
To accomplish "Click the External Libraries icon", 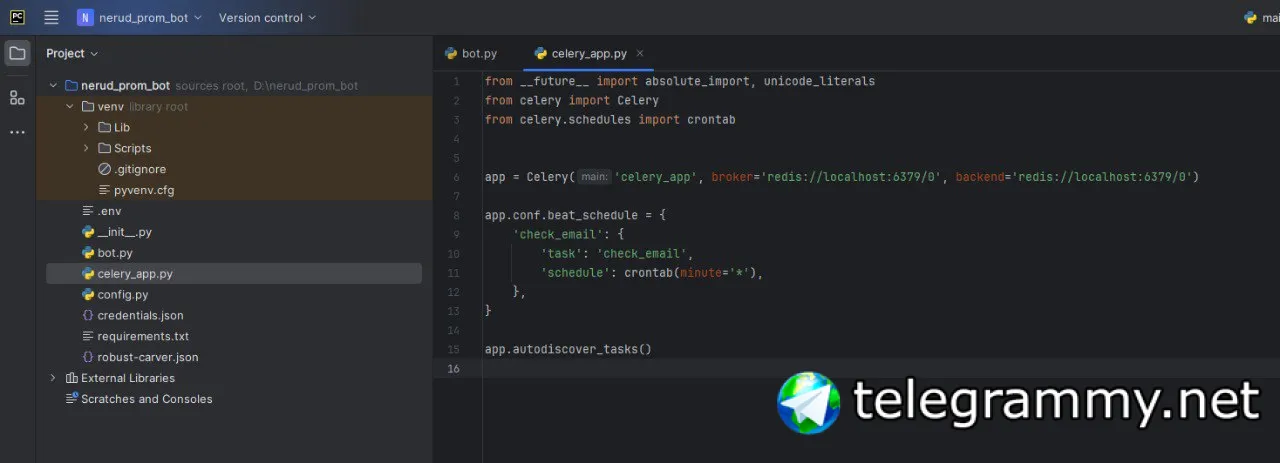I will 72,378.
